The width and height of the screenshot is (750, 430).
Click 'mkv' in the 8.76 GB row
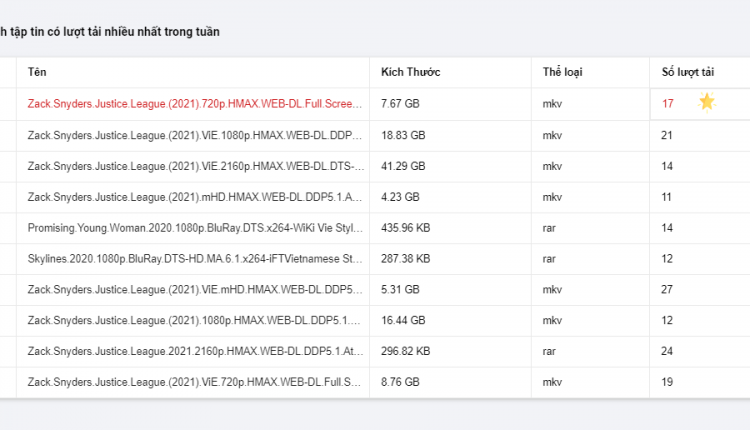pos(552,382)
